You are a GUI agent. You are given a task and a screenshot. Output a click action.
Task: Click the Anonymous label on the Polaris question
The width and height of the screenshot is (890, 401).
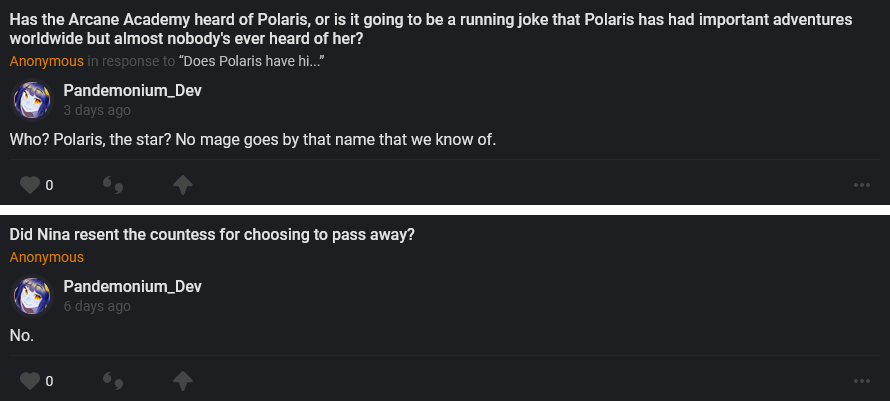tap(47, 62)
